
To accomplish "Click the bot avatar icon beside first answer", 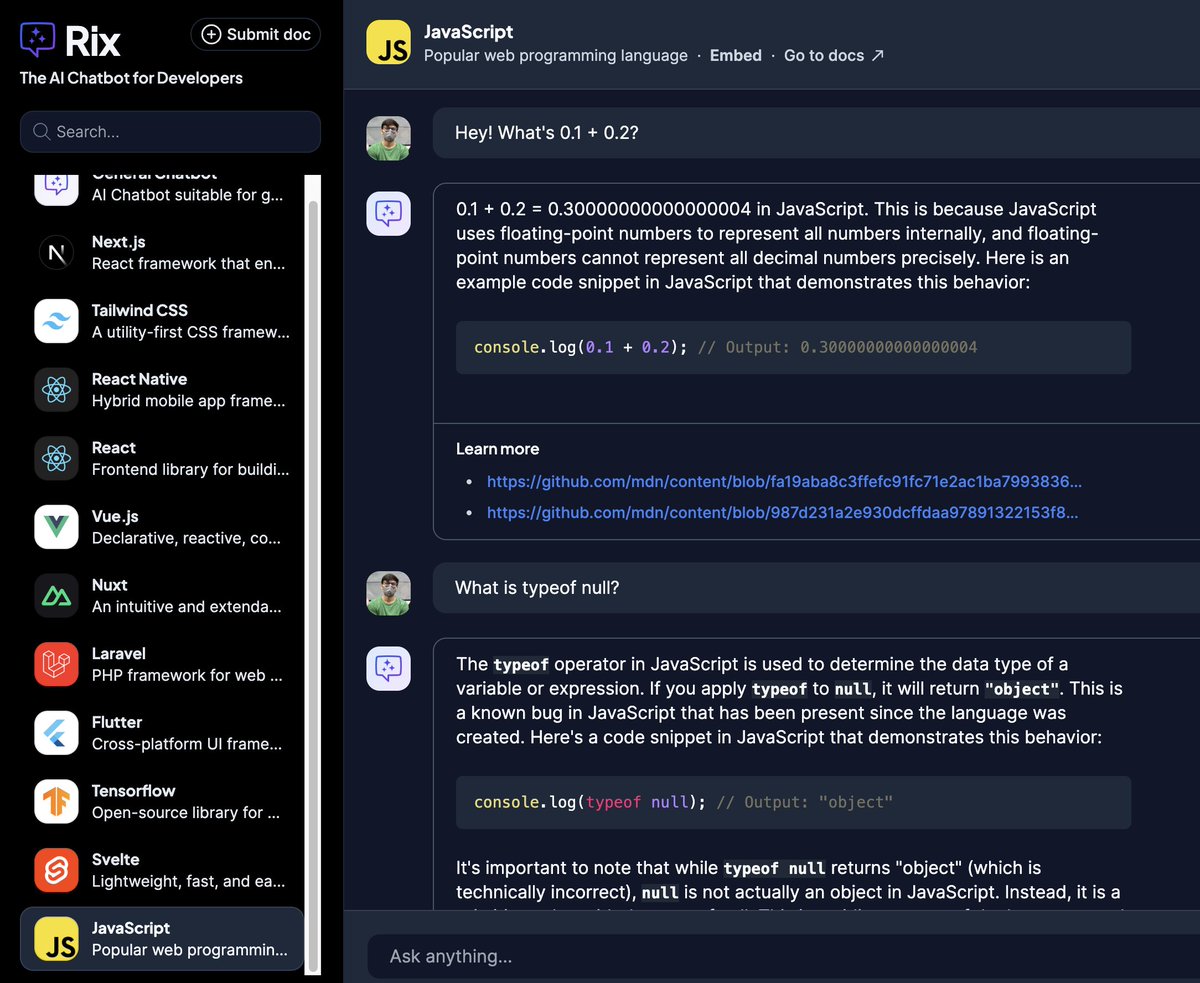I will click(x=388, y=214).
